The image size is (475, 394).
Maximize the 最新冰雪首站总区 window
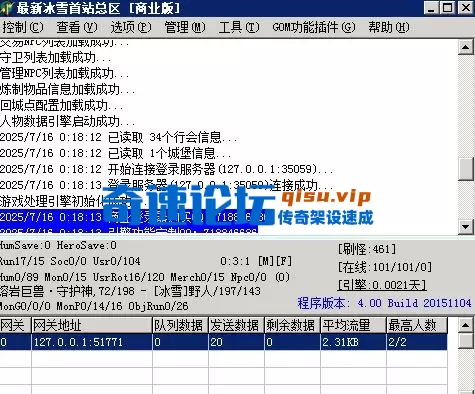click(x=447, y=8)
